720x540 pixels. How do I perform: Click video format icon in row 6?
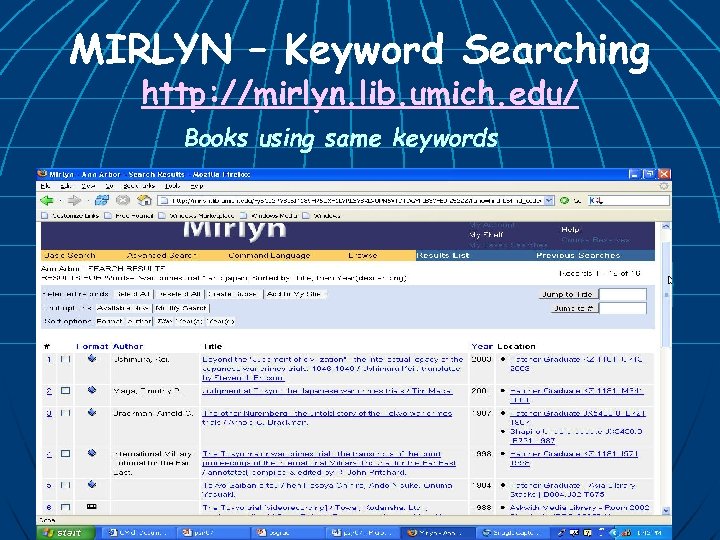[x=92, y=506]
